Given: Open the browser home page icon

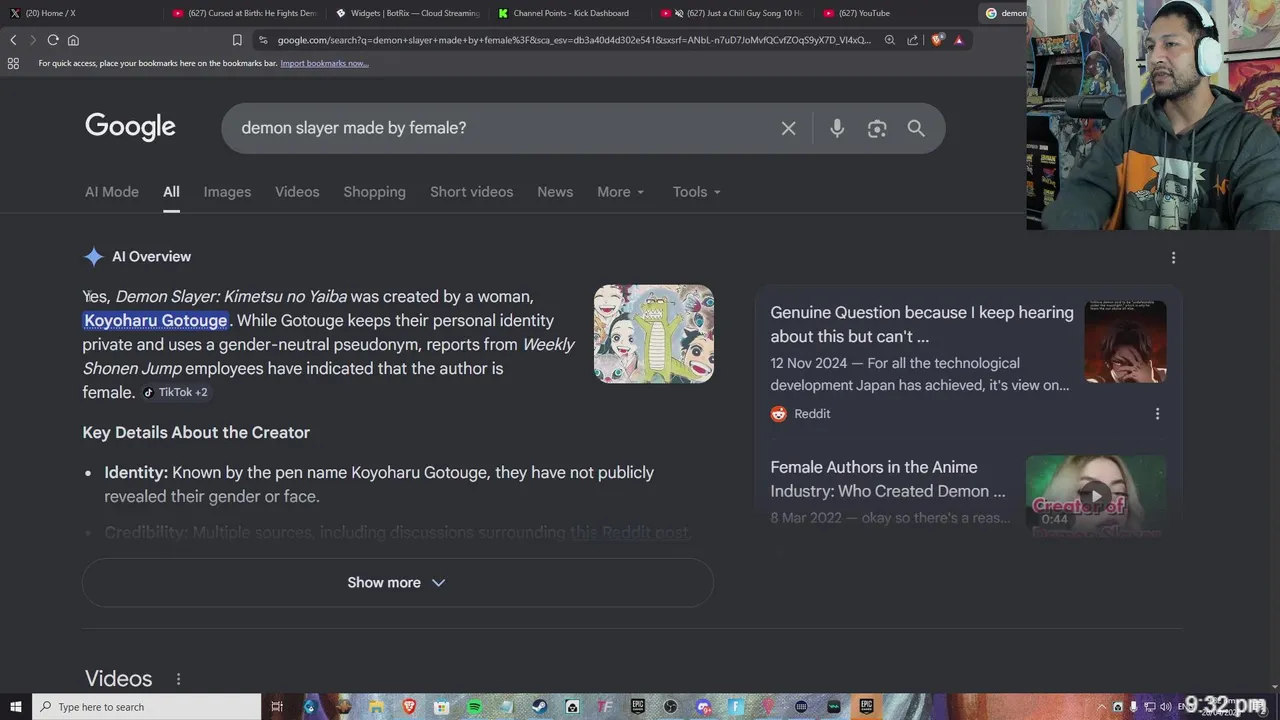Looking at the screenshot, I should coord(73,40).
